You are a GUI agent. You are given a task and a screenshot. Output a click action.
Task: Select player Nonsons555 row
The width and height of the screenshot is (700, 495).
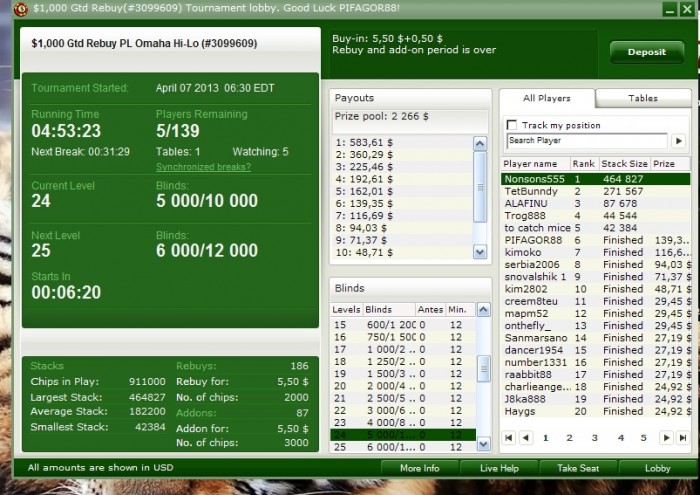tap(596, 179)
